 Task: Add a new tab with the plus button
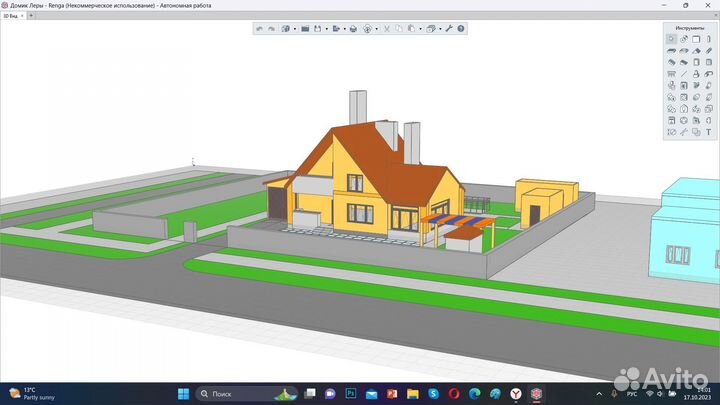click(x=31, y=17)
